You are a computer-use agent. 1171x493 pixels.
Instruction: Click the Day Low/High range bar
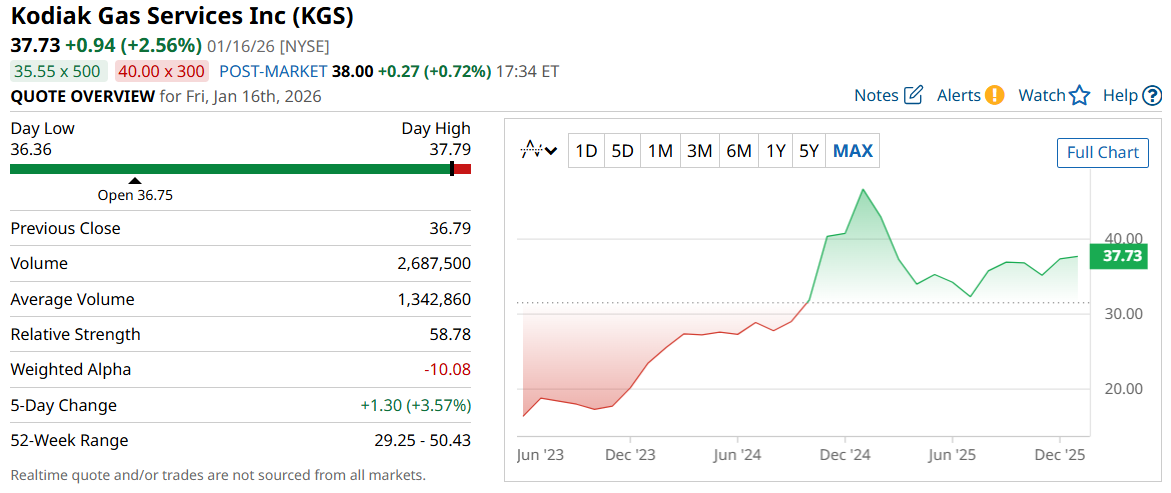coord(240,169)
